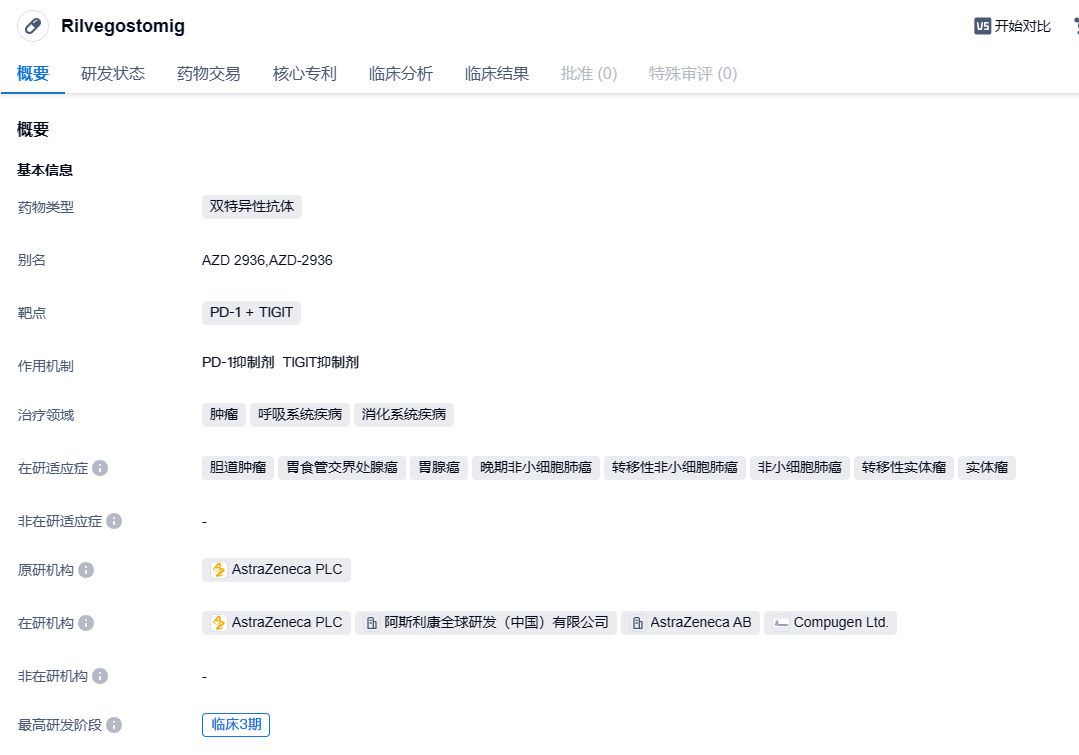The width and height of the screenshot is (1079, 755).
Task: Switch to the 研发状态 tab
Action: [113, 74]
